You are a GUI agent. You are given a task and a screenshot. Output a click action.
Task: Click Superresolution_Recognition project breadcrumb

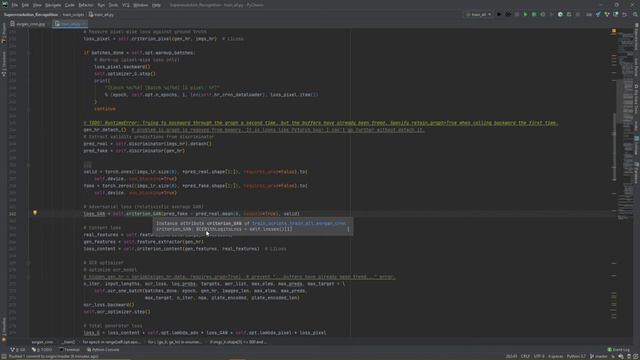pyautogui.click(x=31, y=15)
